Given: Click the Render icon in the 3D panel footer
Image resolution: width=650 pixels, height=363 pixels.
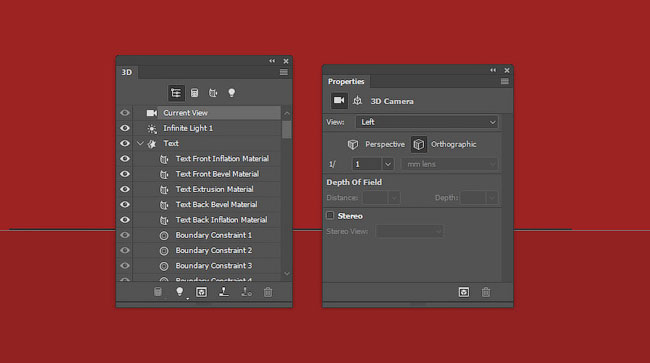Looking at the screenshot, I should [x=201, y=292].
